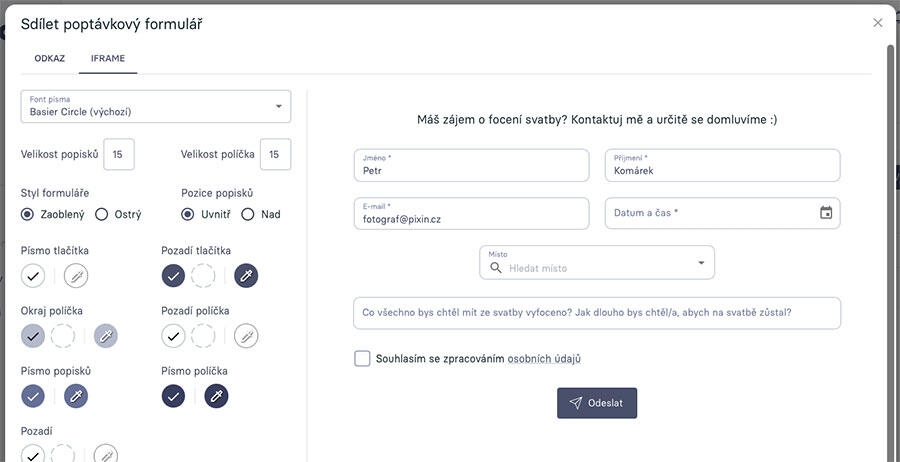Click eyedropper icon under Písmo políčka

pyautogui.click(x=216, y=397)
